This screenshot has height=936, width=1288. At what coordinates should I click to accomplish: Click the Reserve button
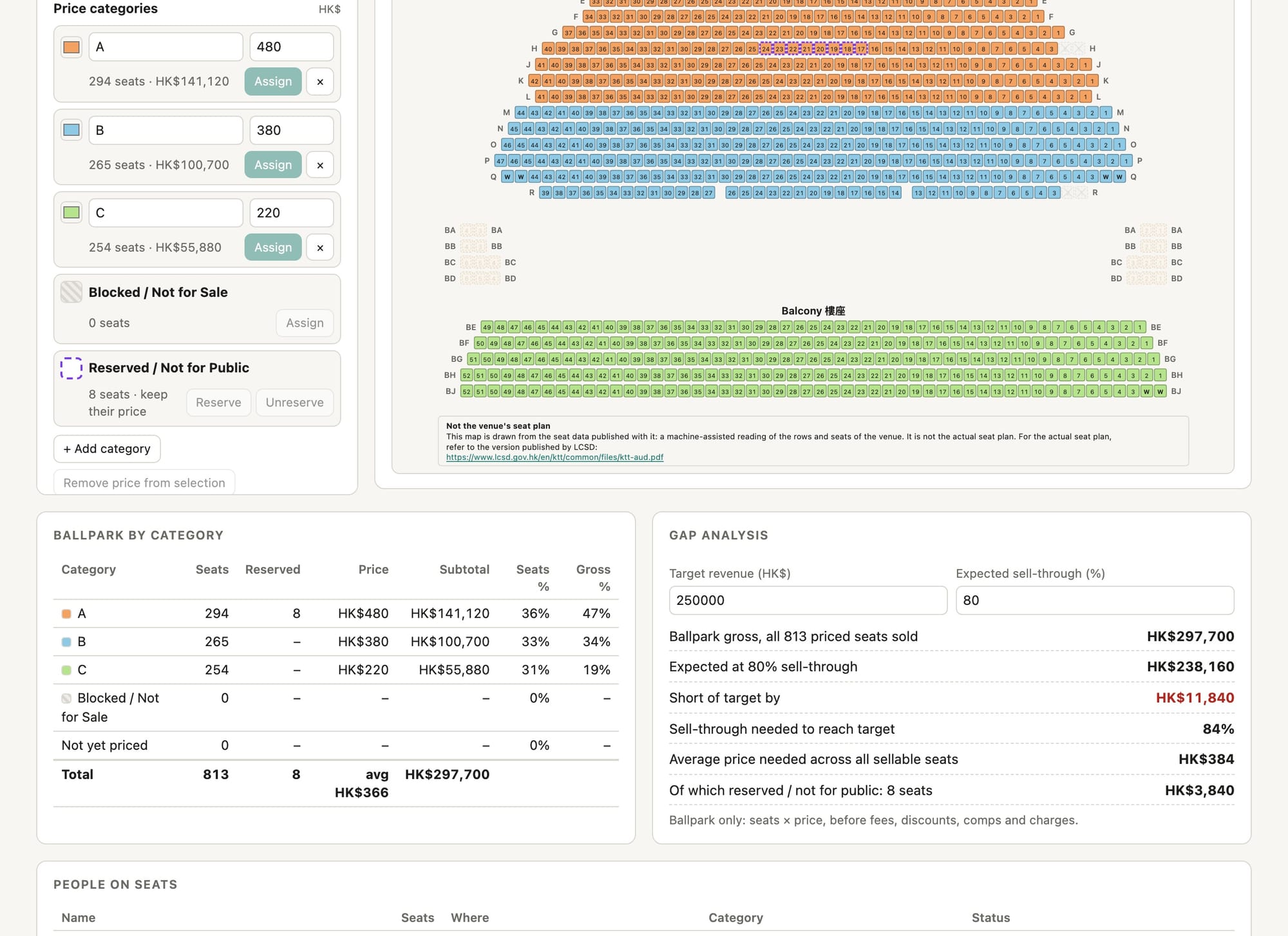218,403
